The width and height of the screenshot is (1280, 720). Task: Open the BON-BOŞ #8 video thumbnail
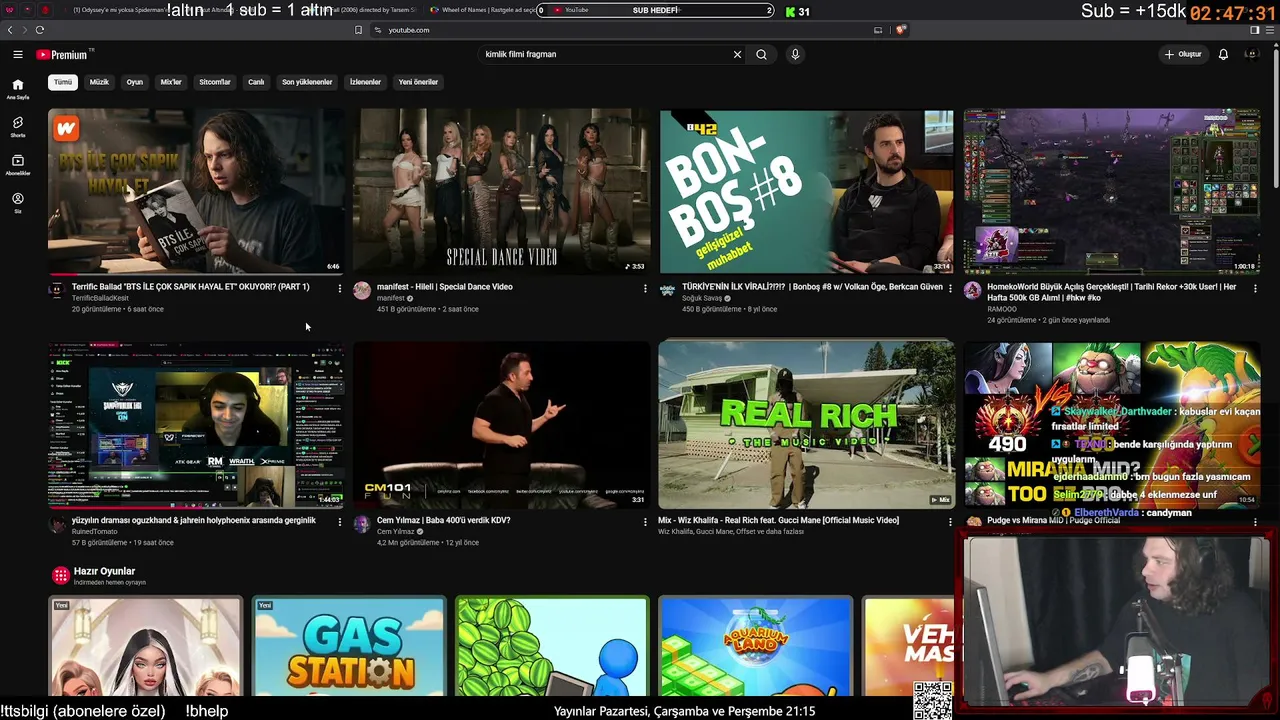[x=806, y=191]
